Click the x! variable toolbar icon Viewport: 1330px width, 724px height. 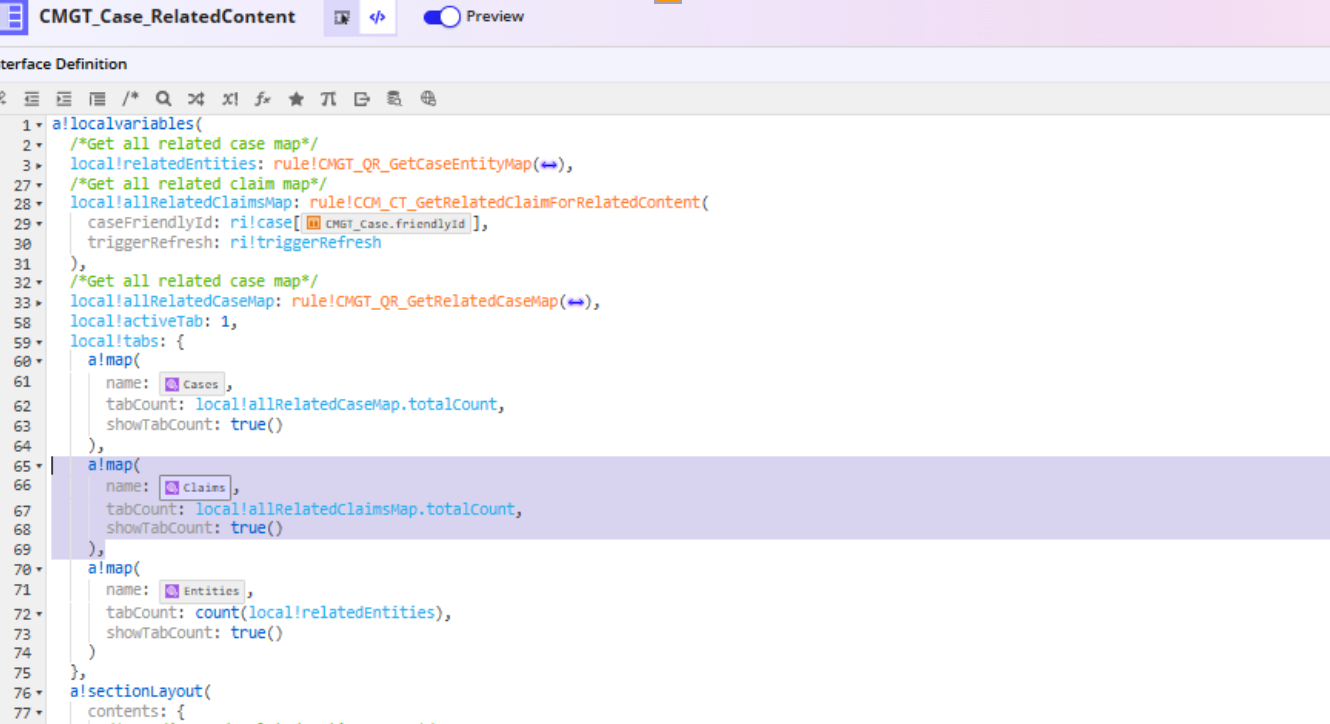point(230,99)
